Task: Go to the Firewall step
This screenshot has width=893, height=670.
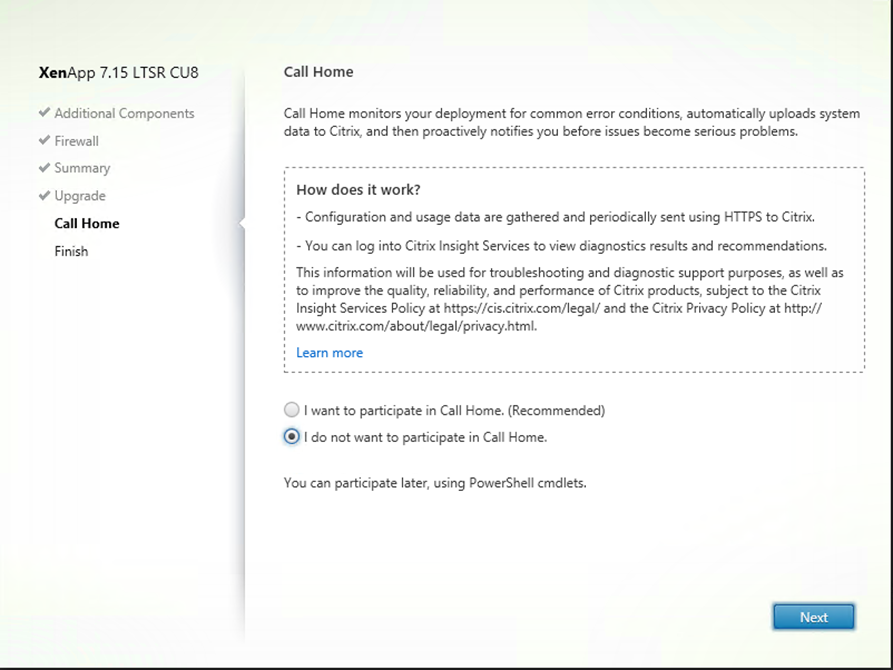Action: click(76, 141)
